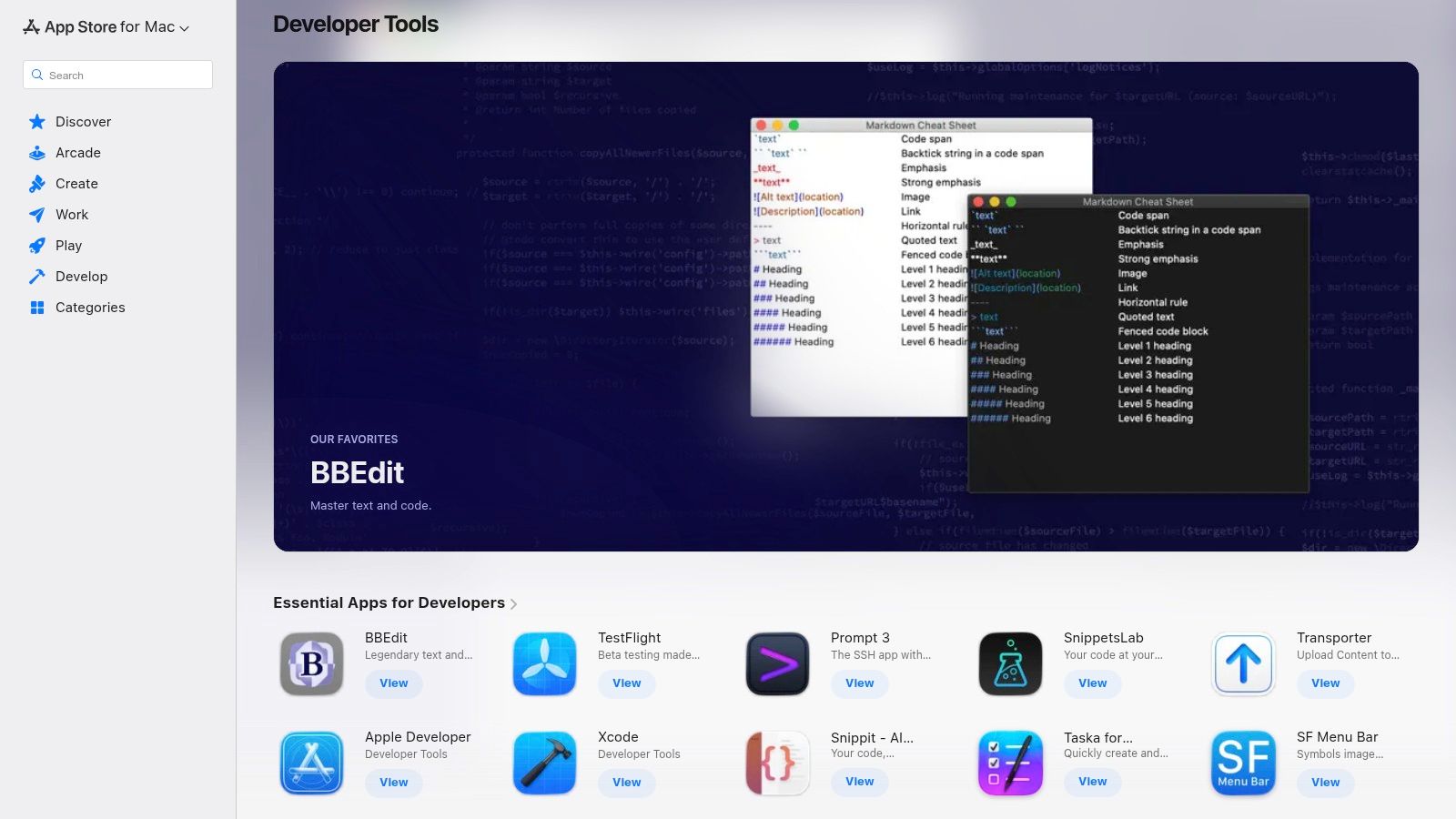Click the Taska app icon
This screenshot has width=1456, height=819.
pyautogui.click(x=1010, y=763)
